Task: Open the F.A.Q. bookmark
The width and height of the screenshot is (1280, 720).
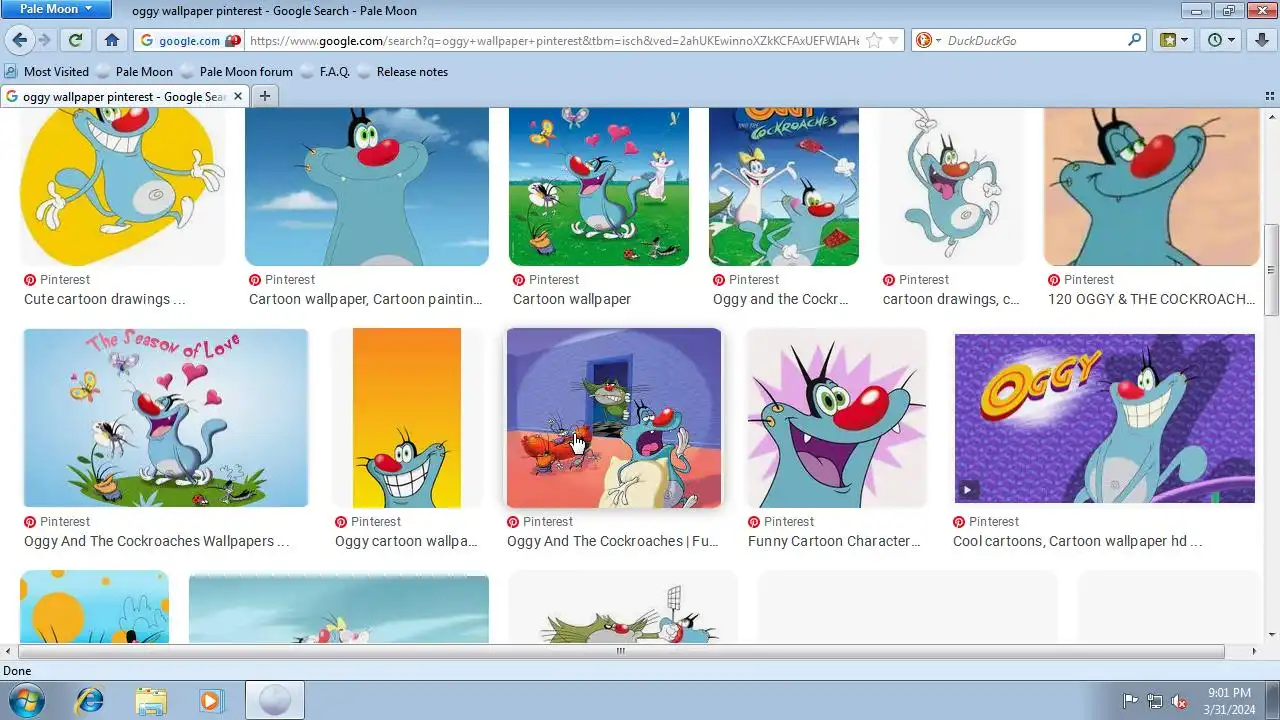Action: coord(324,72)
